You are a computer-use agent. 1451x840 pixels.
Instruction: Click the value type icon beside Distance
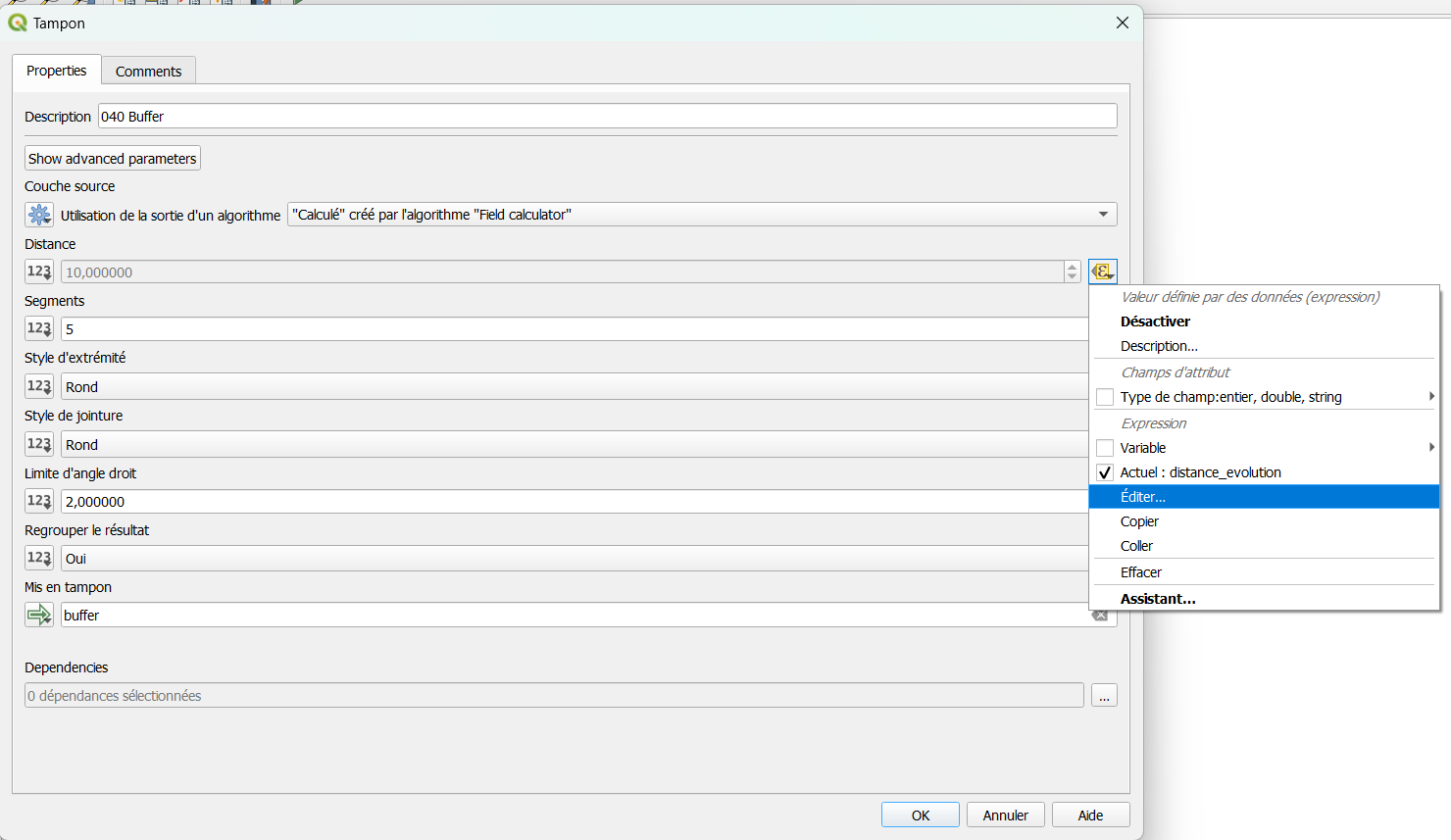(x=39, y=272)
